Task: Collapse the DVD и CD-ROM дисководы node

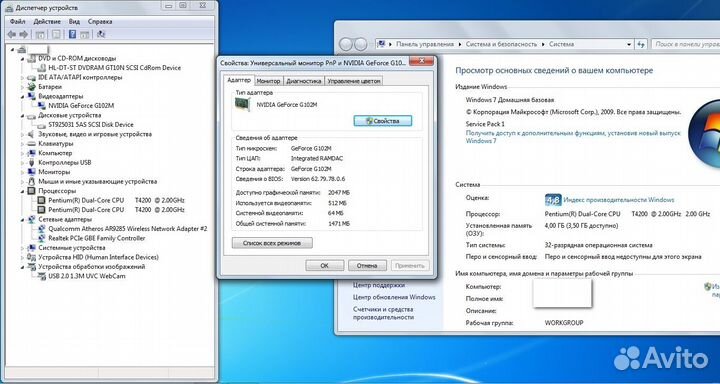Action: coord(22,59)
